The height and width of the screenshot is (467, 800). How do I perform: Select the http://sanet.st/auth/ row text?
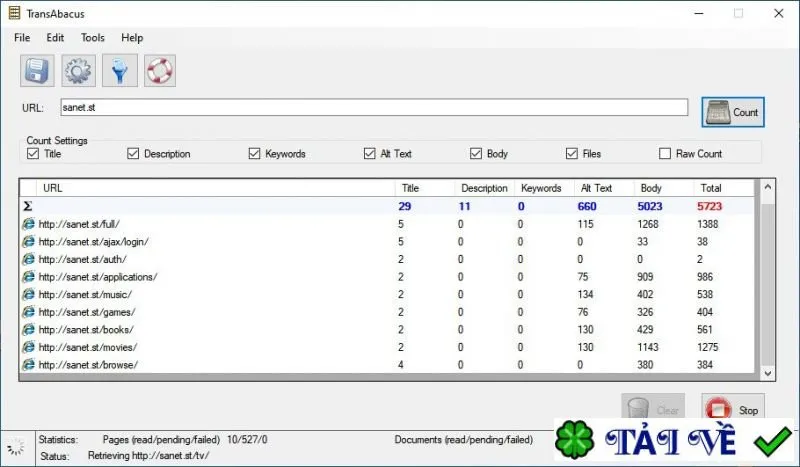83,259
